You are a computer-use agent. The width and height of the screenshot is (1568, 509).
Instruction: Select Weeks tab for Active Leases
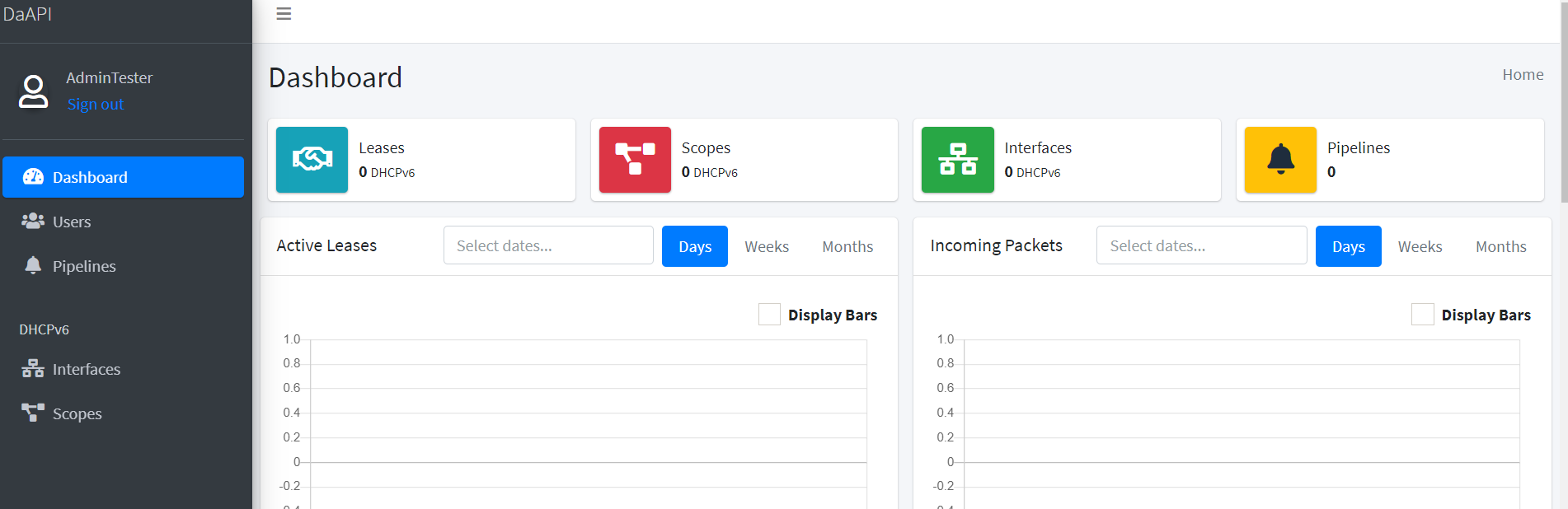(767, 246)
